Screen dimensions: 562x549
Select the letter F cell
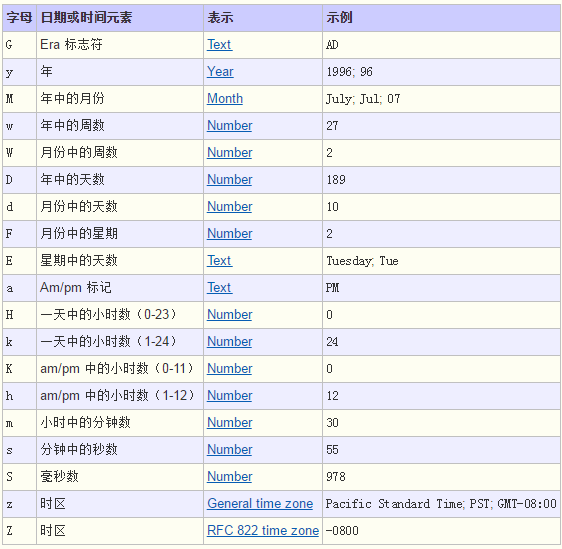(19, 234)
